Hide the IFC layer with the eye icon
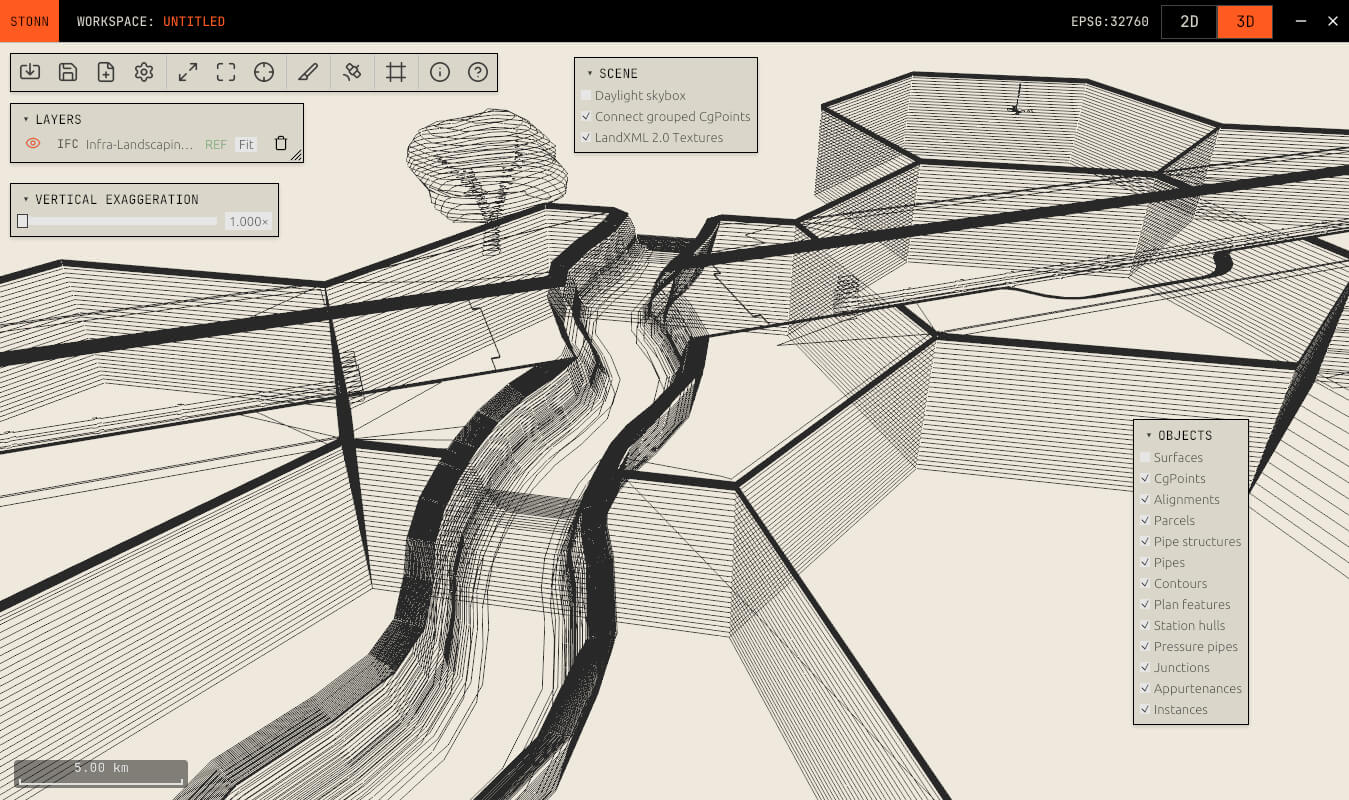 point(33,144)
